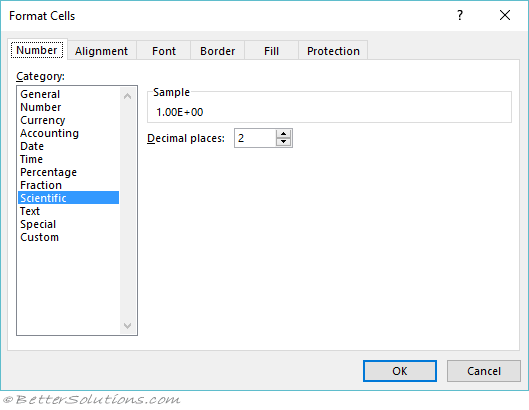Increase decimal places with up spinner arrow
The image size is (529, 410).
tap(283, 134)
